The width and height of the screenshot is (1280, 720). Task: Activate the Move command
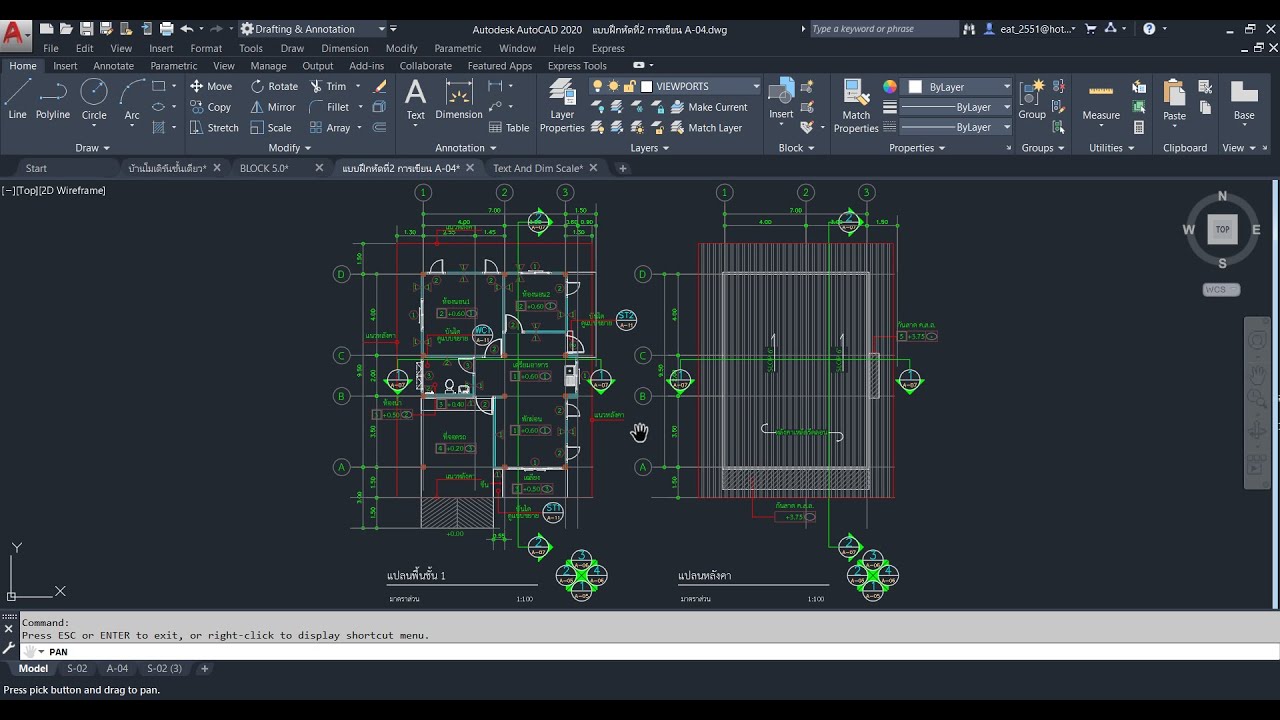[211, 86]
